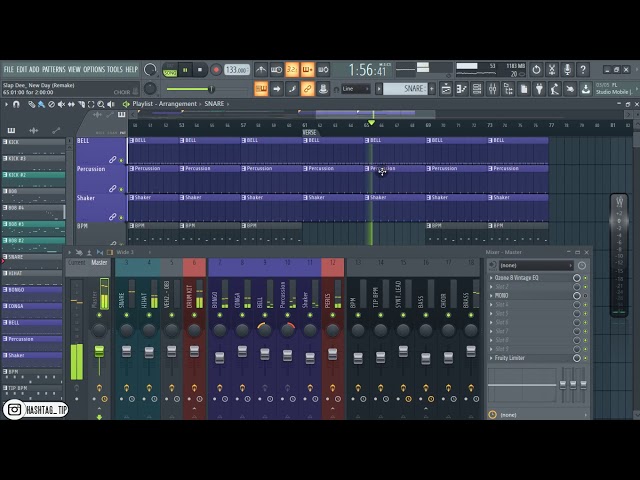Open the SNARE pattern selector

[x=405, y=89]
